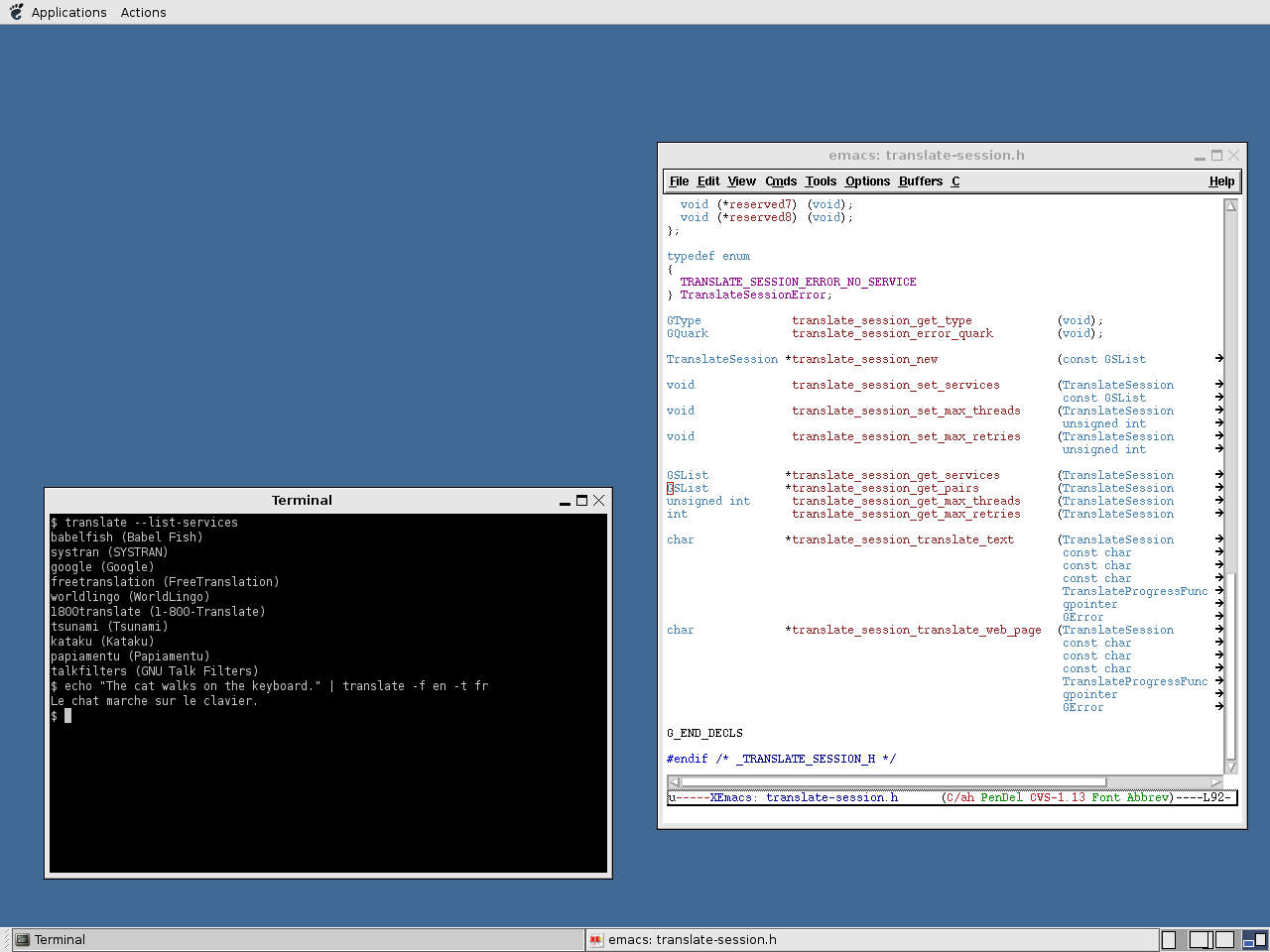Viewport: 1270px width, 952px height.
Task: Open the Options menu in emacs
Action: 867,181
